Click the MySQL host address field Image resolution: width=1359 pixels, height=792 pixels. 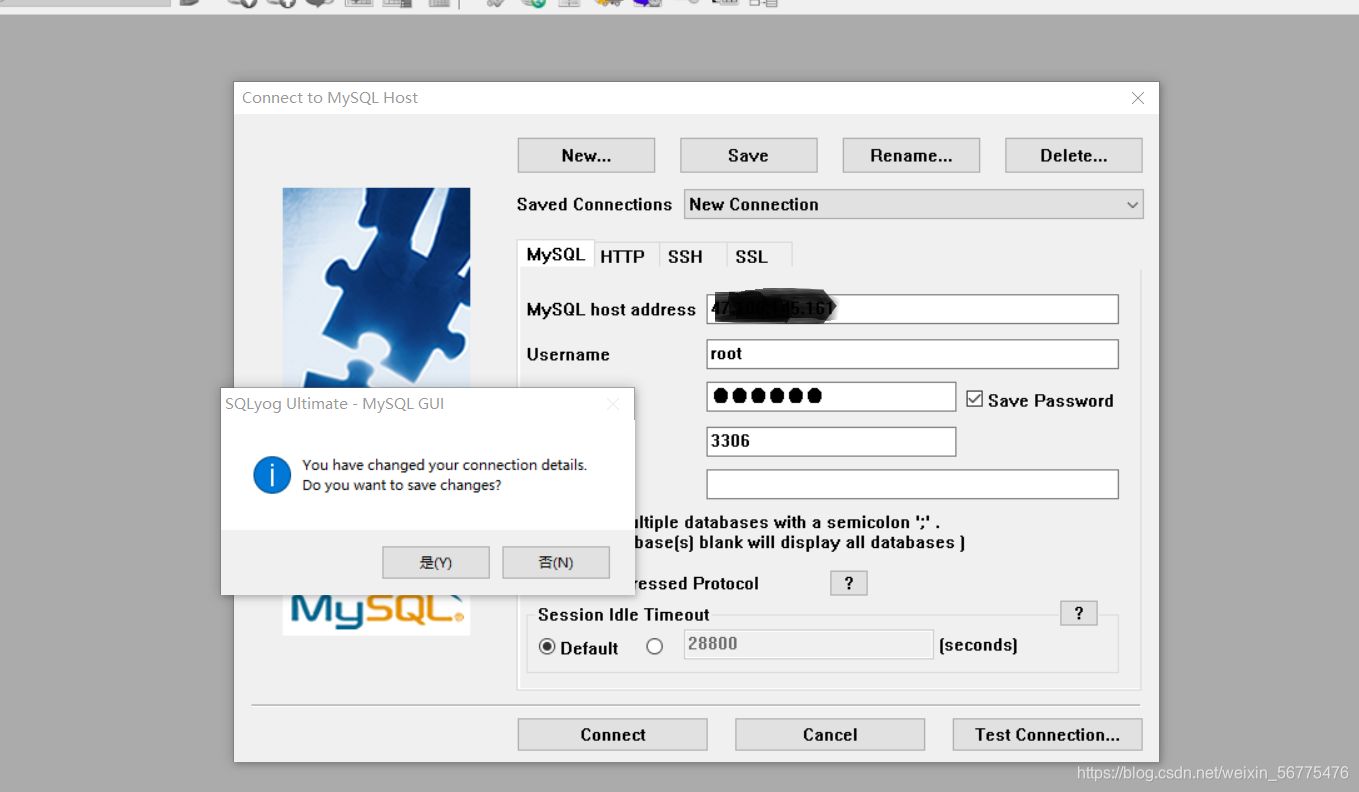click(x=912, y=309)
